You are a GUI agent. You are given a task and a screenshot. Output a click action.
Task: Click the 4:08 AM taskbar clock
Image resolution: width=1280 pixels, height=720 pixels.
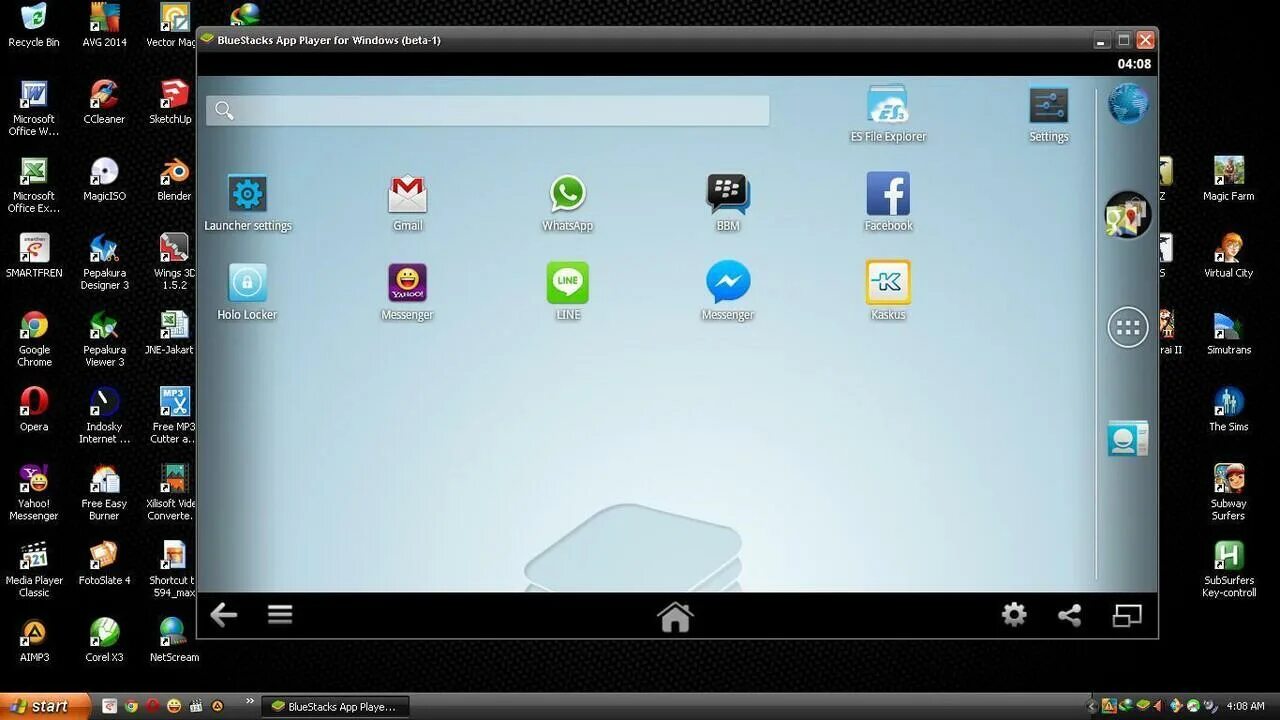tap(1246, 706)
